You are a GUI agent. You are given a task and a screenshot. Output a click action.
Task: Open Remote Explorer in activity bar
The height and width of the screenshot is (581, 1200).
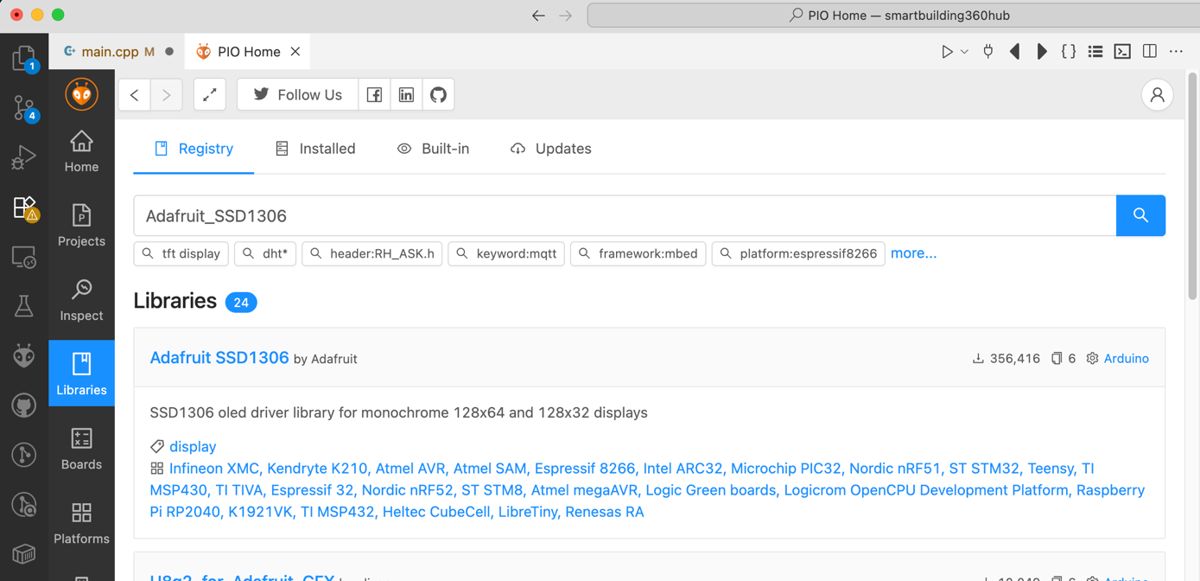coord(24,258)
